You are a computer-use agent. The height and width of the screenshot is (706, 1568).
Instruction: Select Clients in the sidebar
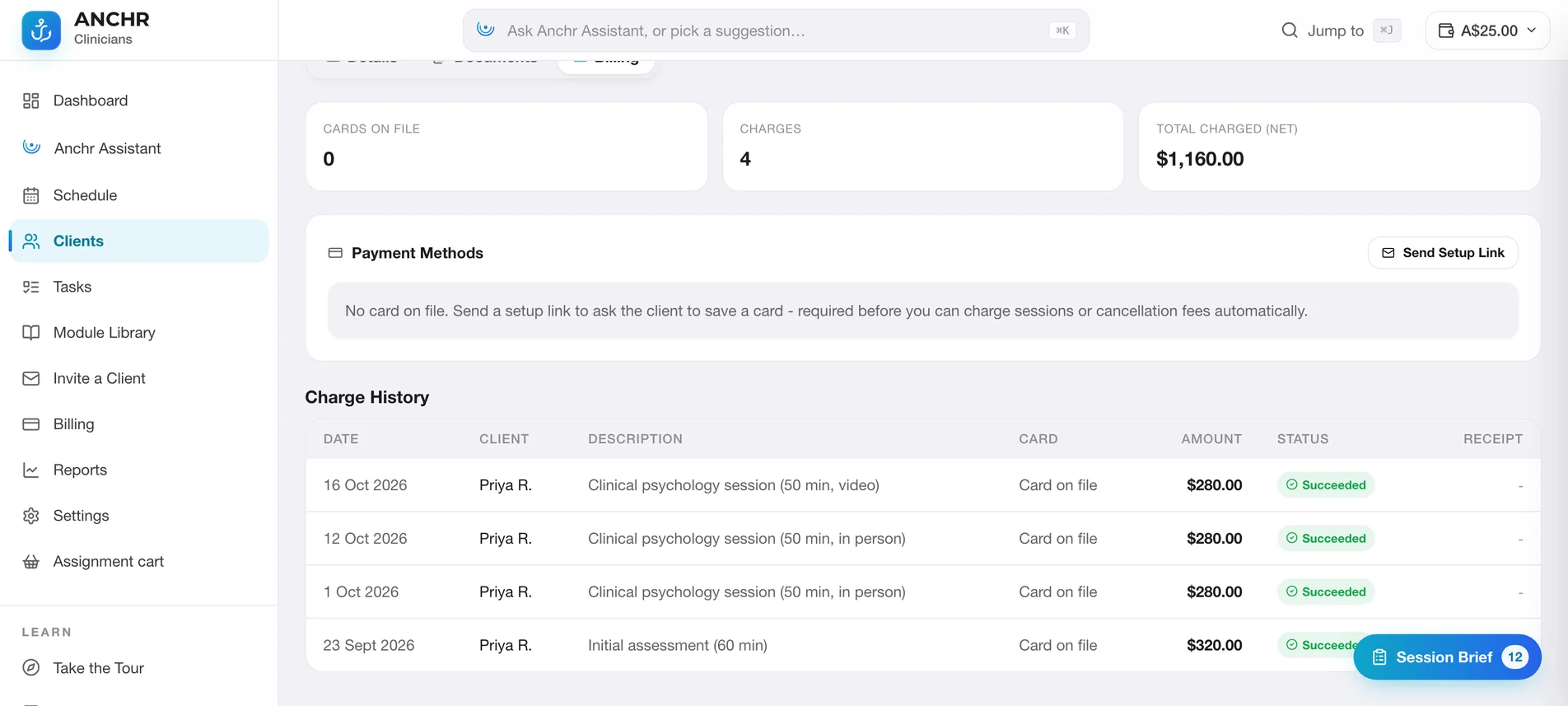[138, 241]
